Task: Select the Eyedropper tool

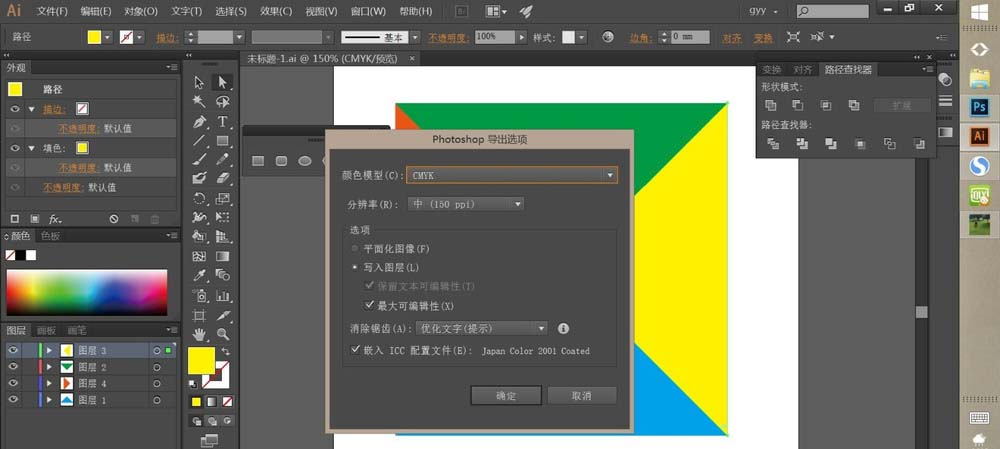Action: (x=199, y=276)
